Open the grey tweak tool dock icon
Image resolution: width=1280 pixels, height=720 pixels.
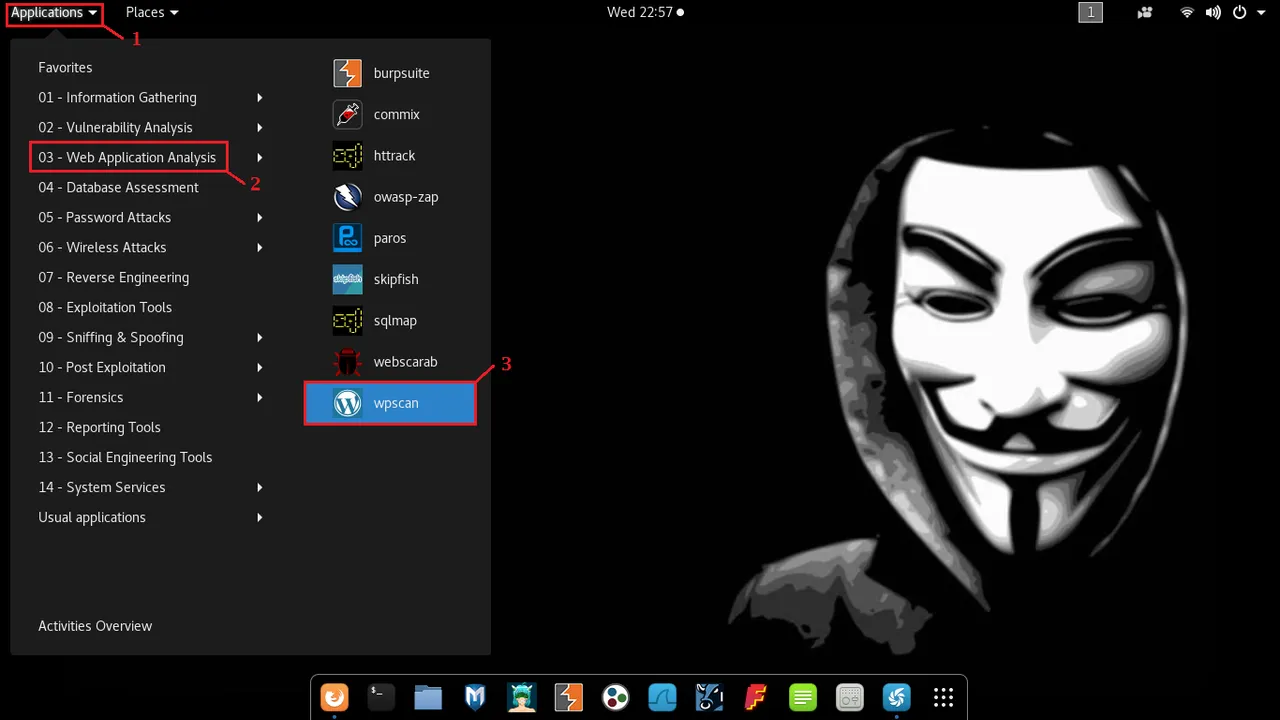pos(850,697)
